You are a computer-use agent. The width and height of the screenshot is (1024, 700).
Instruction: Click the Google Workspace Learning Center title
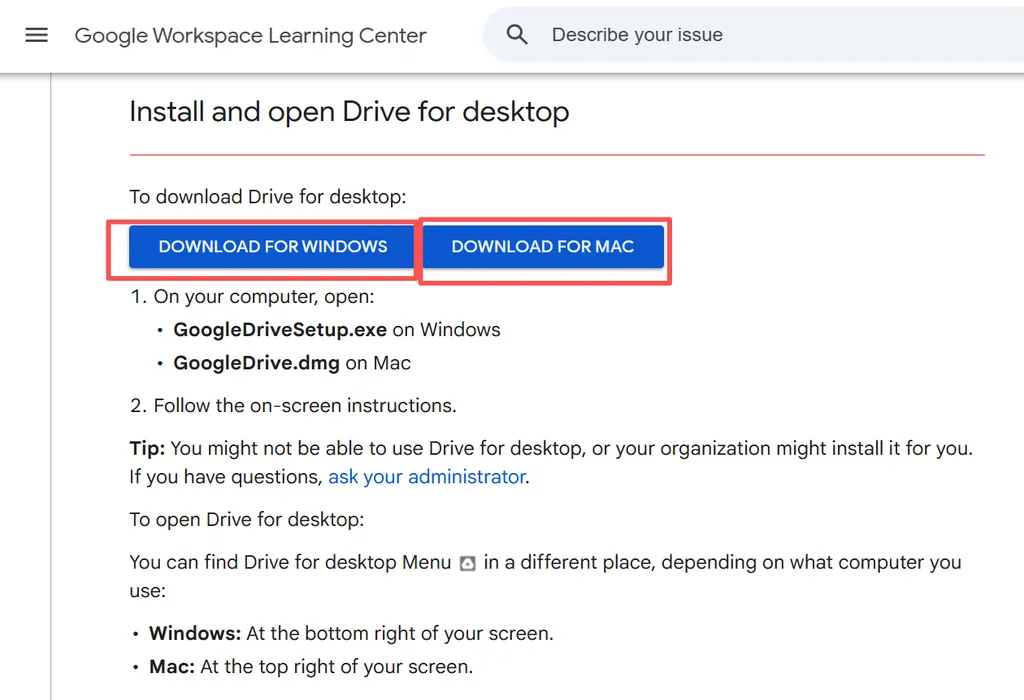(x=250, y=36)
